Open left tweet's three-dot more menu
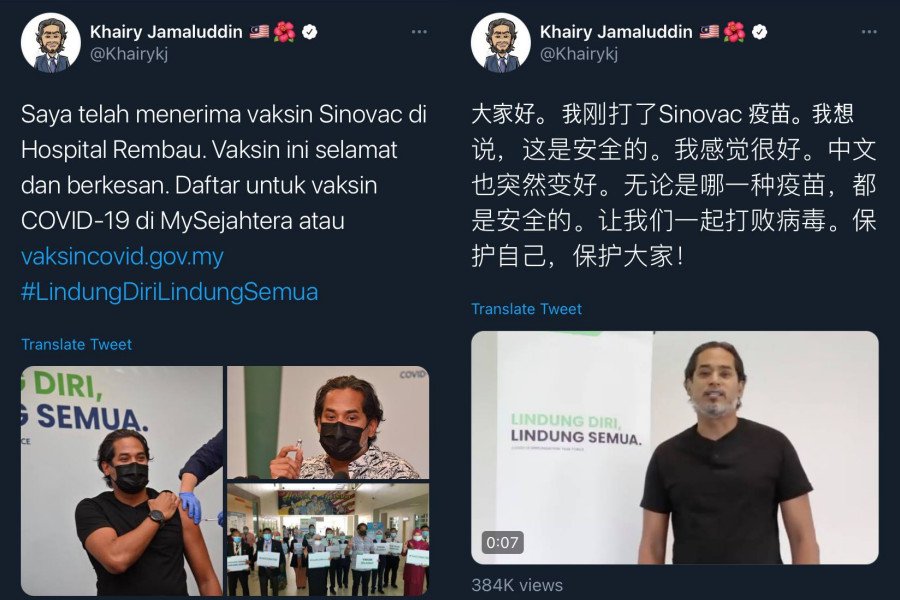 (419, 32)
